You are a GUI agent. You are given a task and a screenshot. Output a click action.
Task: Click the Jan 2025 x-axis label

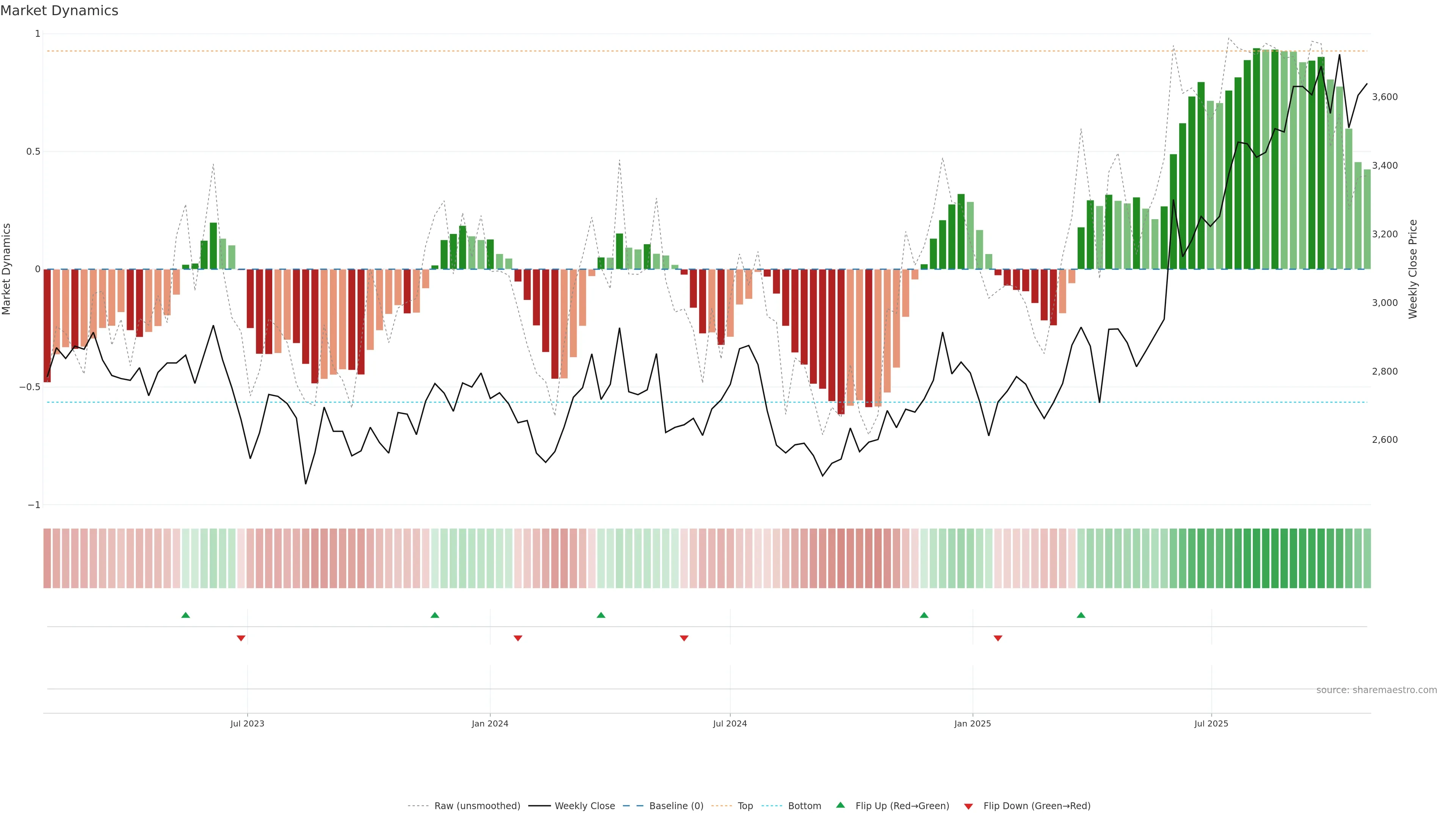pos(972,723)
